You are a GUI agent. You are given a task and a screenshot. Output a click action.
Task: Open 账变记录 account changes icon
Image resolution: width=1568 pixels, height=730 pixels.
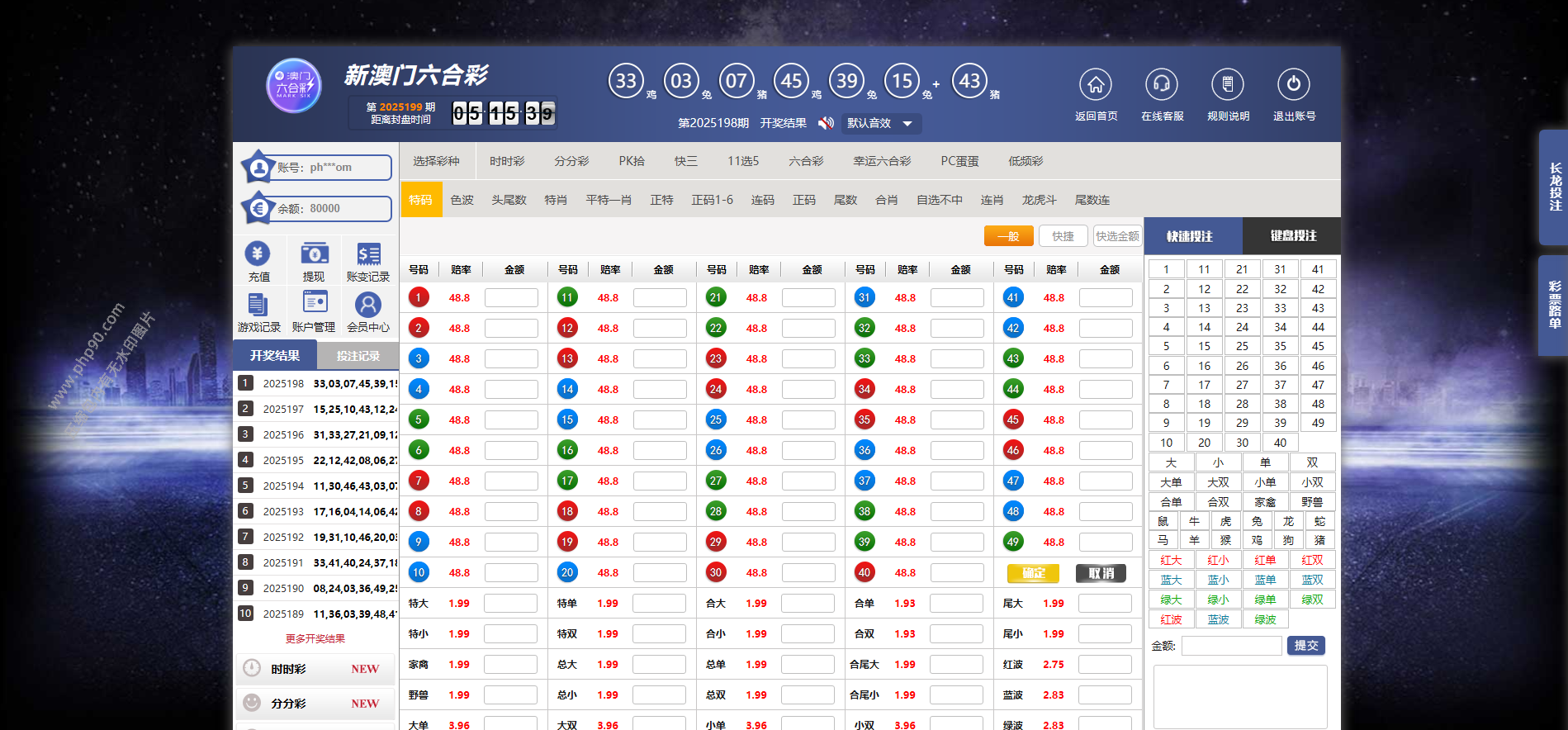tap(368, 254)
